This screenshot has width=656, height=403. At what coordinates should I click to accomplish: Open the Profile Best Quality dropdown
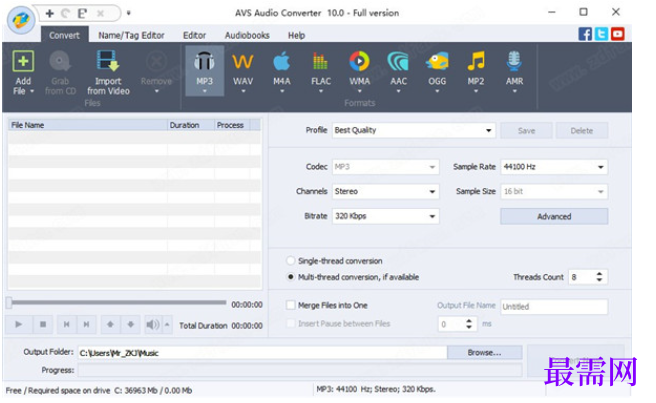(x=414, y=131)
